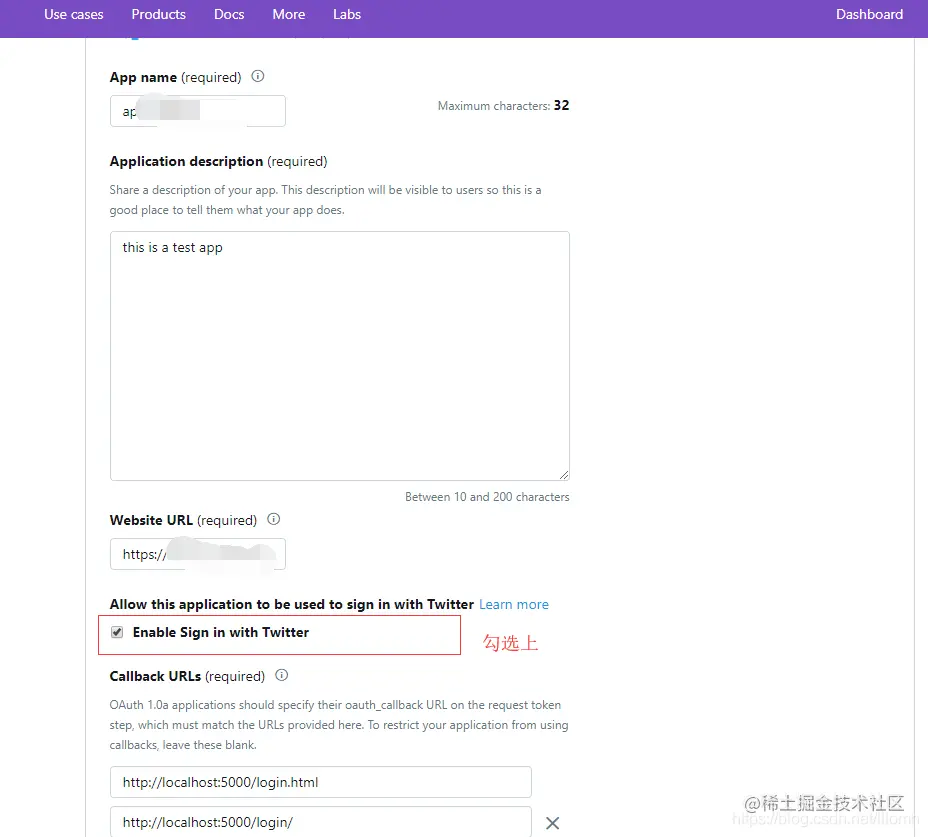Open the Learn more link
Viewport: 928px width, 837px height.
pos(514,604)
